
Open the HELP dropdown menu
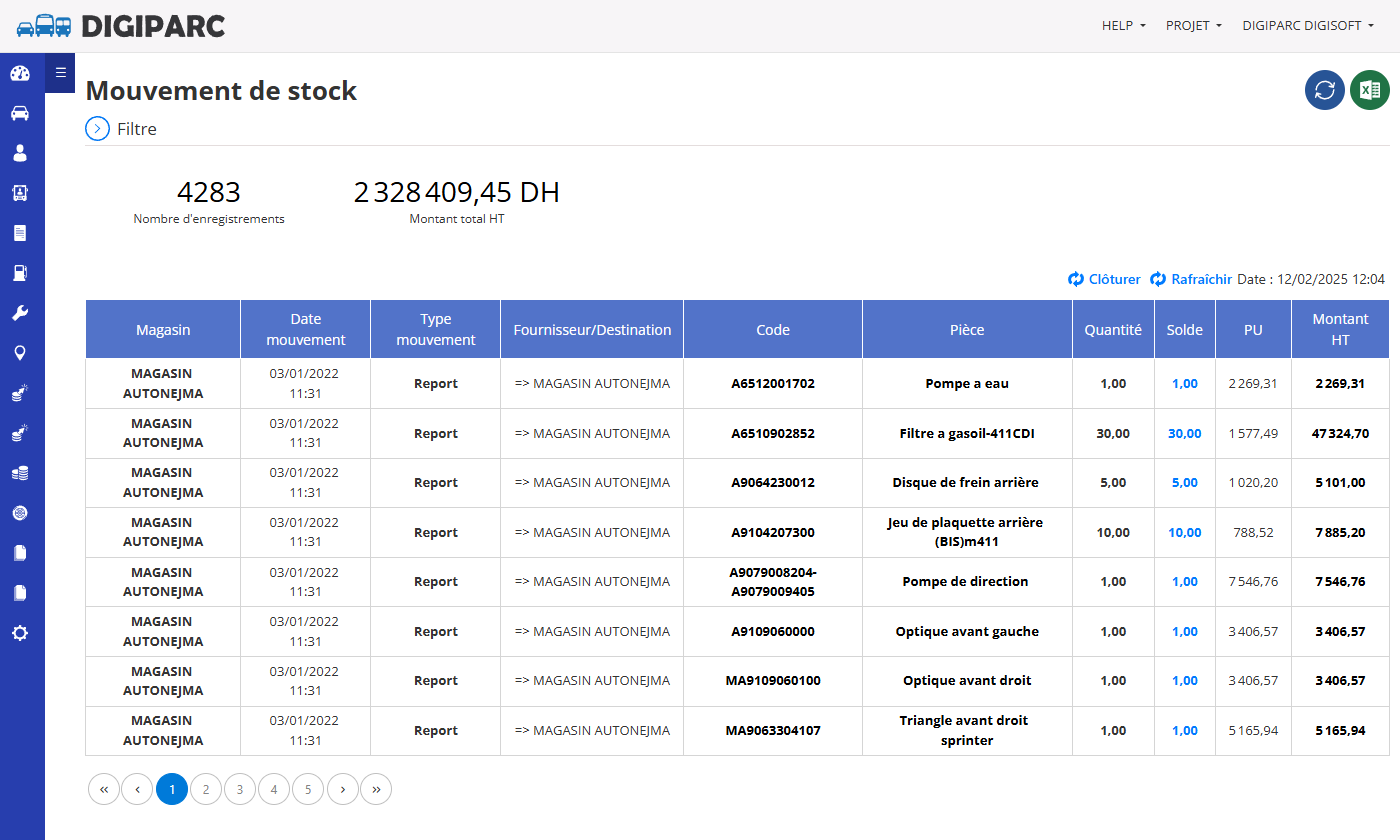pos(1124,26)
